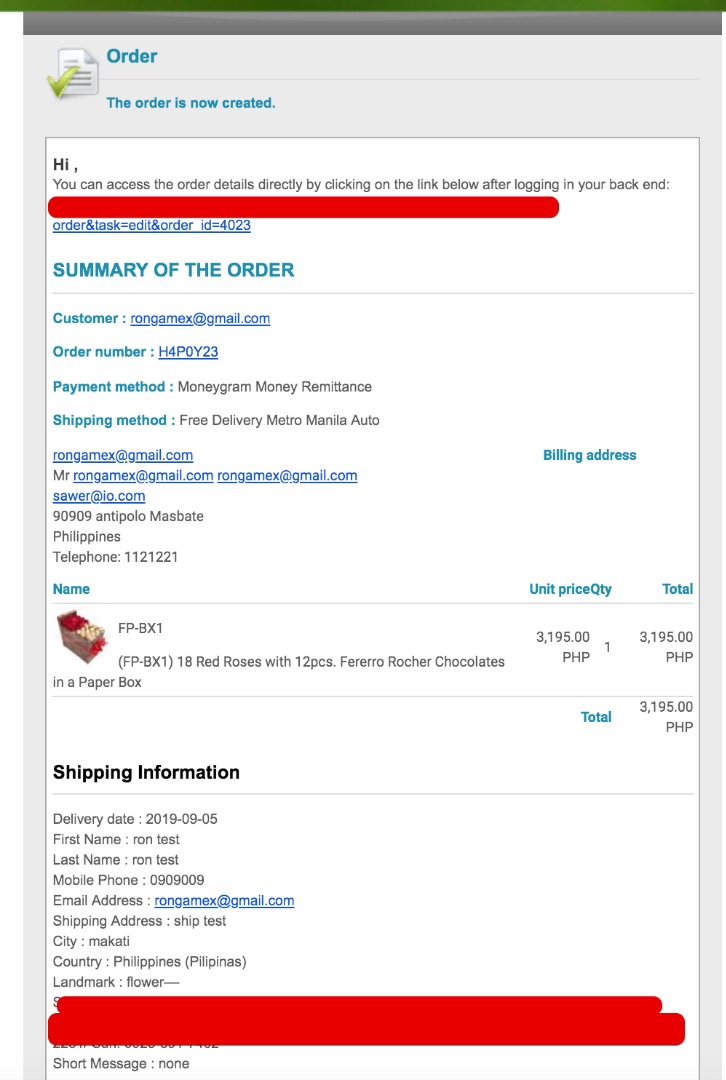The image size is (726, 1080).
Task: Open the Customer email link rongamex@gmail.com
Action: (200, 319)
